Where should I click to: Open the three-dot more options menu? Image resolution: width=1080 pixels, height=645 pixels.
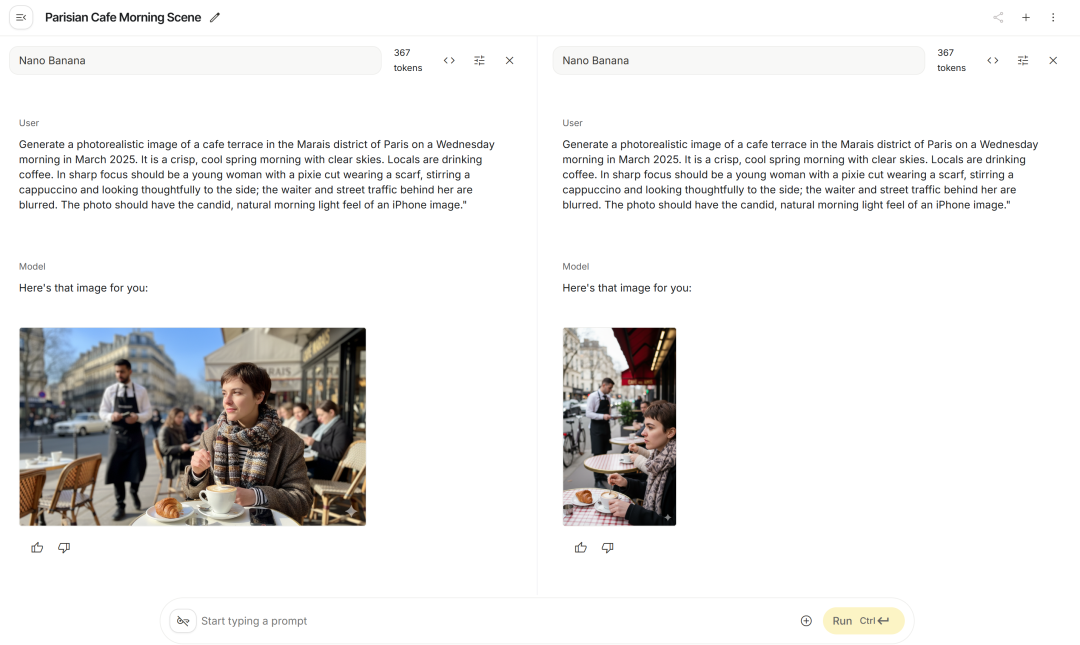[1053, 17]
